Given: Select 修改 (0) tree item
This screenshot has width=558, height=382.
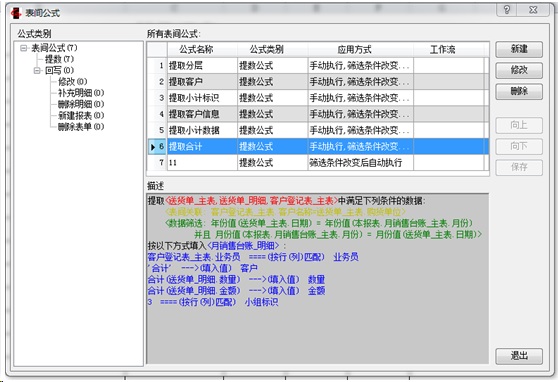Looking at the screenshot, I should (x=73, y=82).
